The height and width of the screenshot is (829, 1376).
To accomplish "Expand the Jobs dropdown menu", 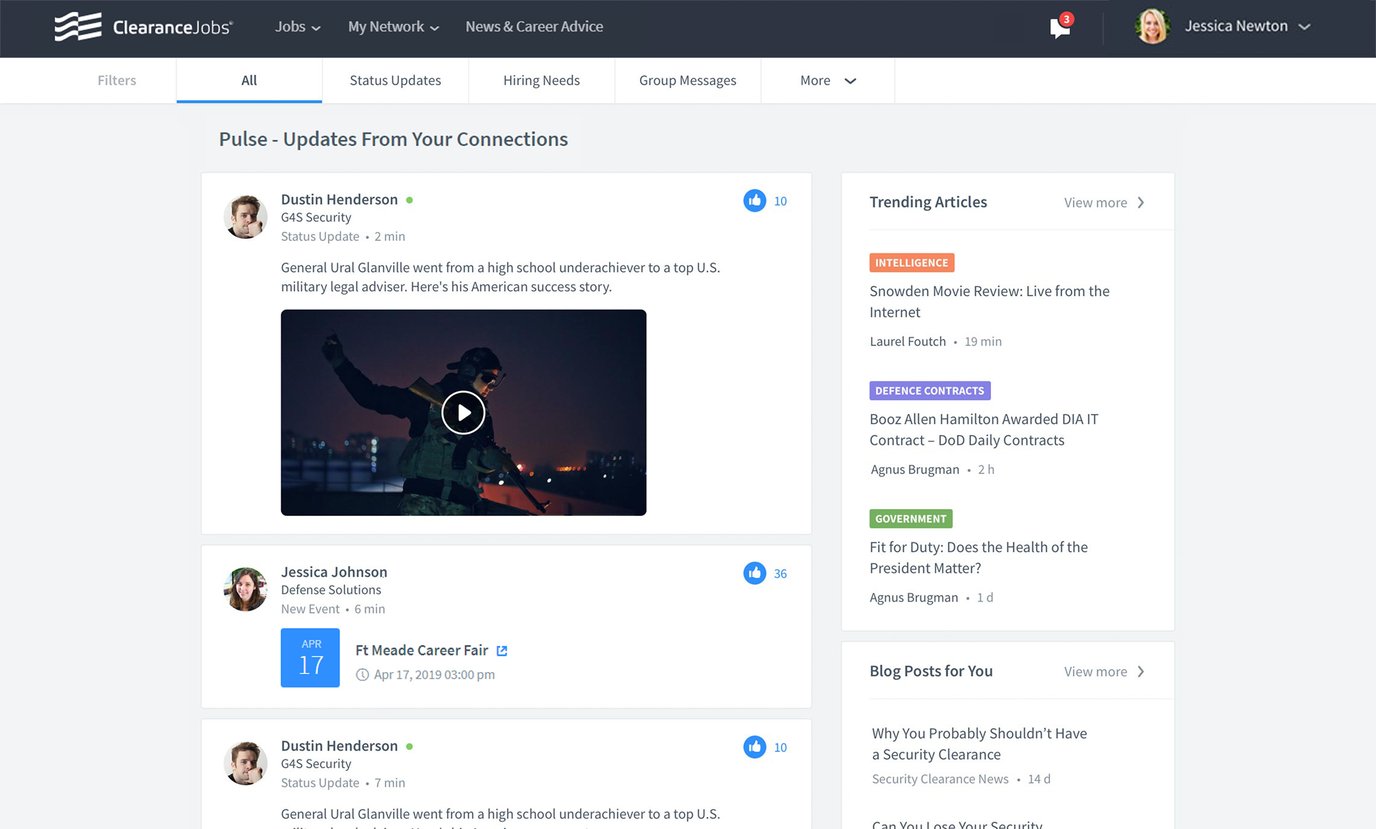I will [x=297, y=27].
